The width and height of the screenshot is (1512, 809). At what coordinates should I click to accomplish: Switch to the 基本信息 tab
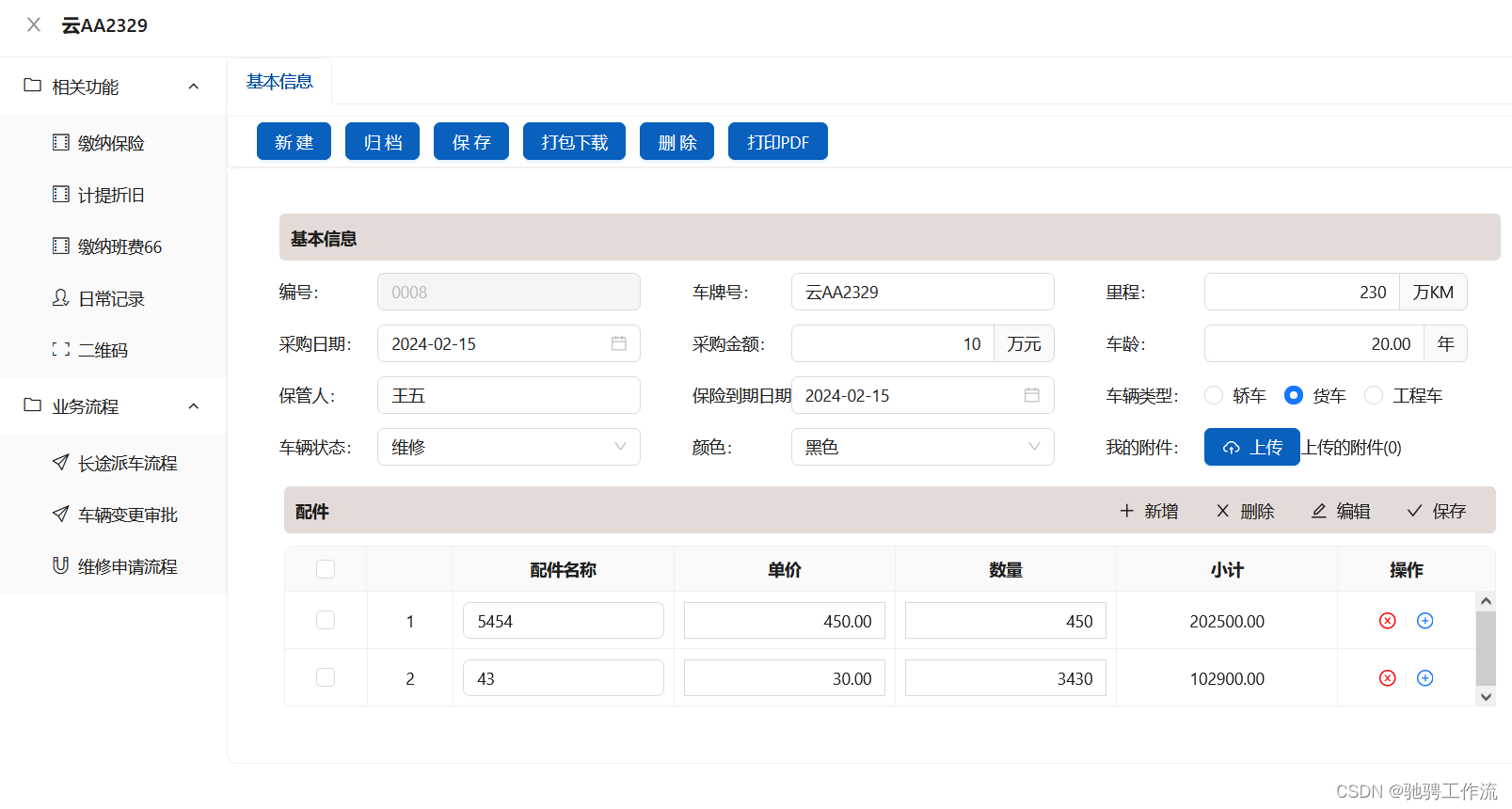[279, 82]
